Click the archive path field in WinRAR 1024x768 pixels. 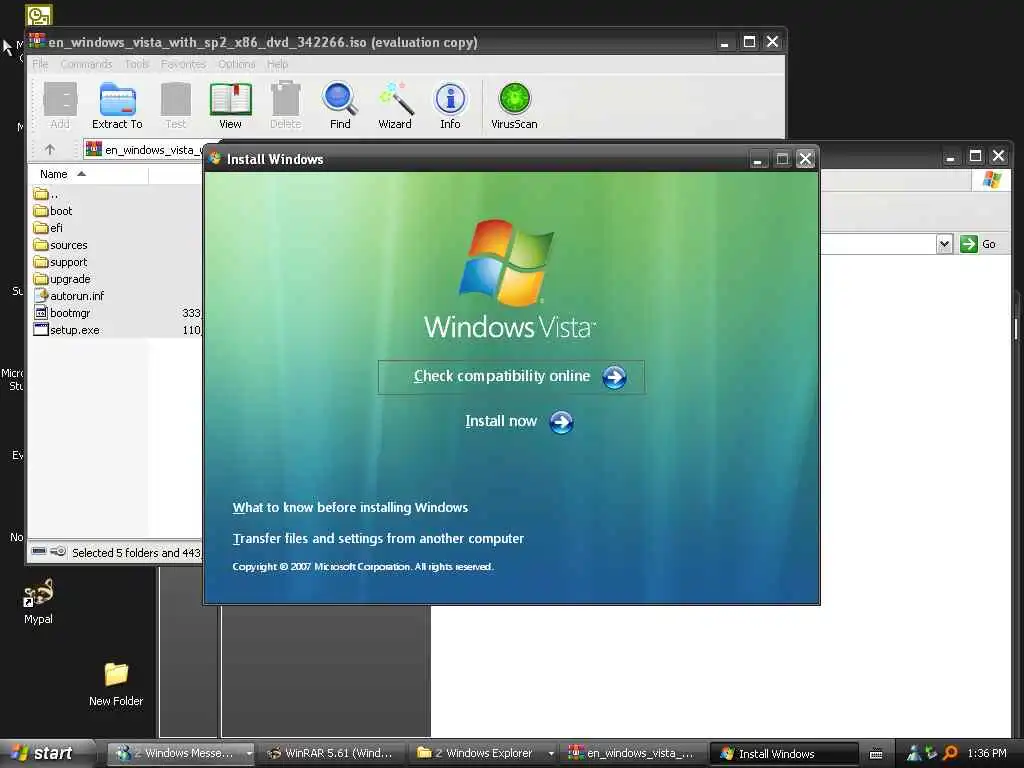[x=142, y=150]
